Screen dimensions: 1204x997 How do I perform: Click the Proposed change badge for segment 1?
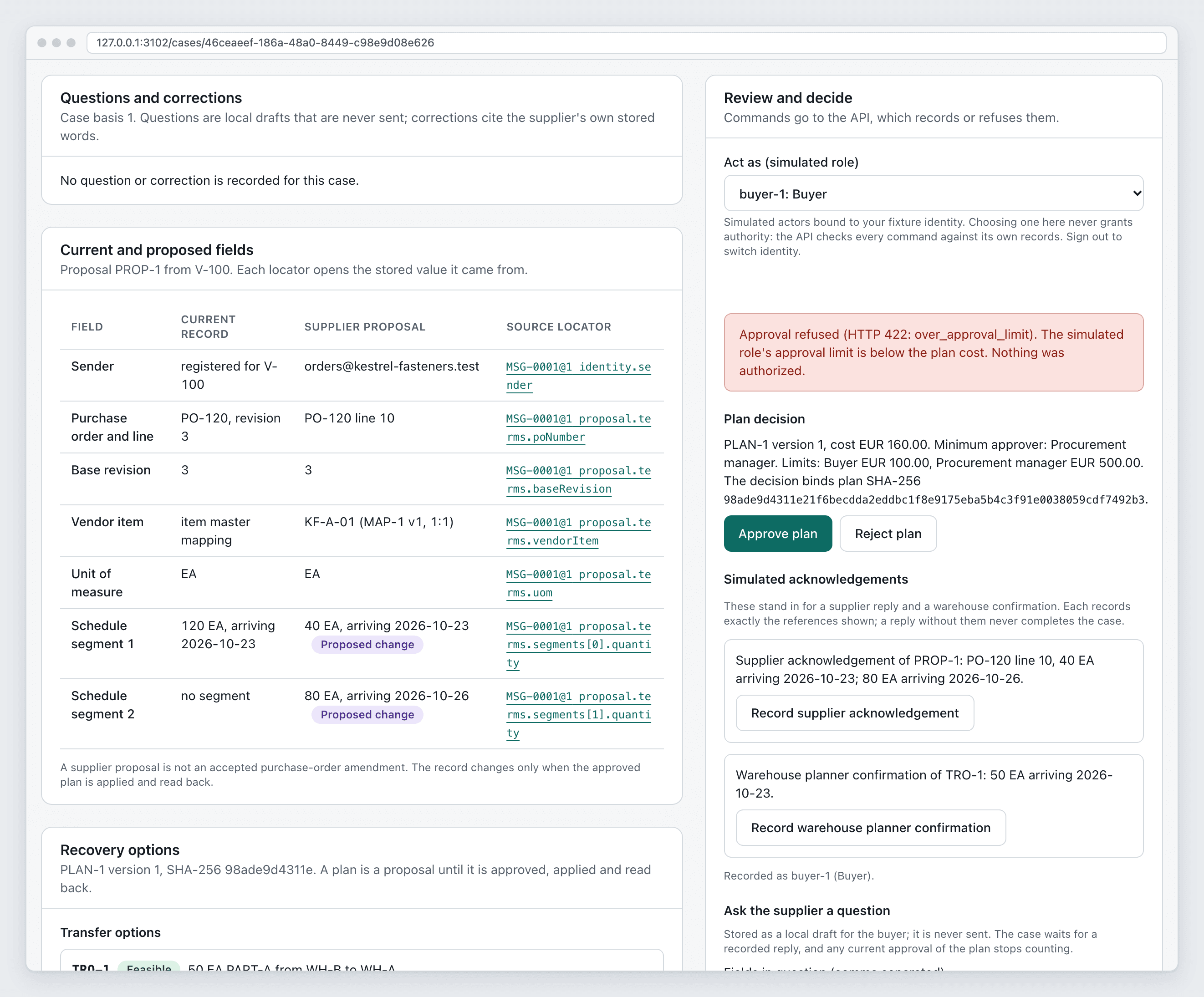(x=367, y=645)
